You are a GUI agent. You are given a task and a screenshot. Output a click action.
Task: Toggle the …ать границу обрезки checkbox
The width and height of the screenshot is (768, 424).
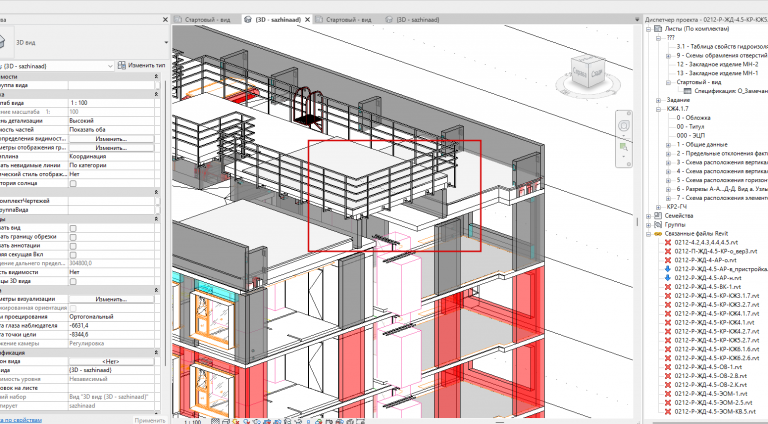pyautogui.click(x=73, y=237)
